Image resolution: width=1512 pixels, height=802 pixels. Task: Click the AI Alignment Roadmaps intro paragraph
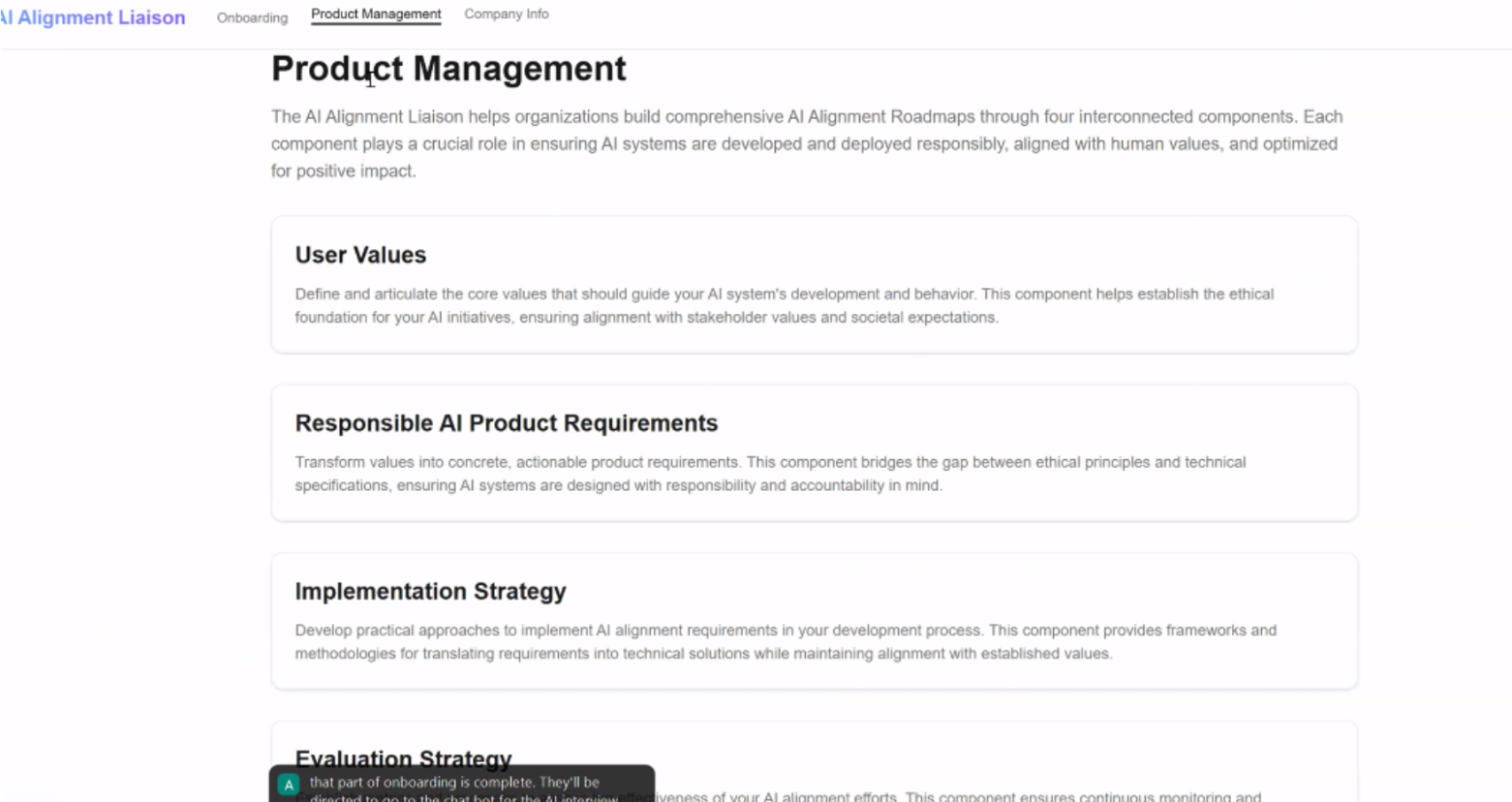[807, 143]
